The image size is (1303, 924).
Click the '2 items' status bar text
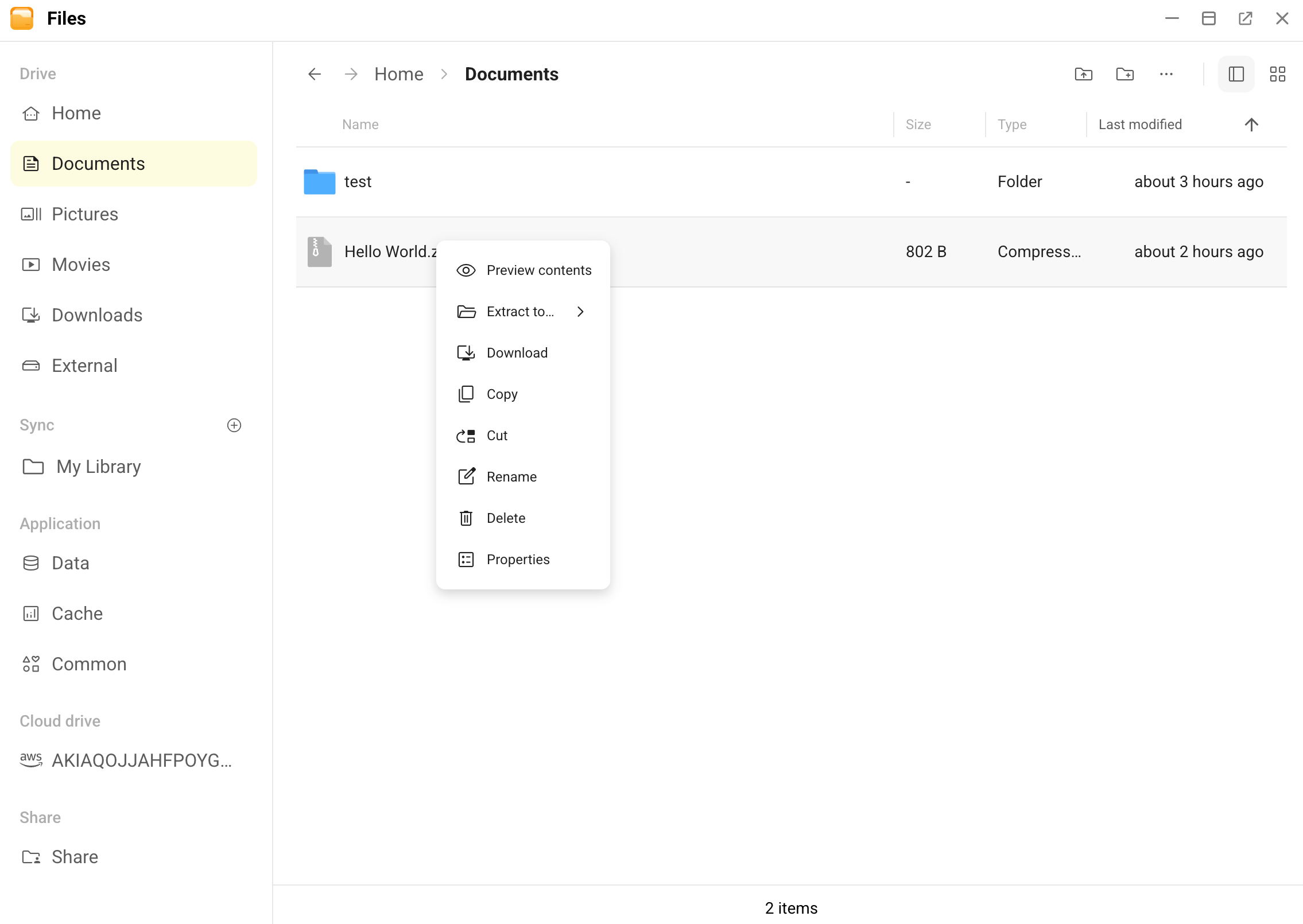coord(791,908)
